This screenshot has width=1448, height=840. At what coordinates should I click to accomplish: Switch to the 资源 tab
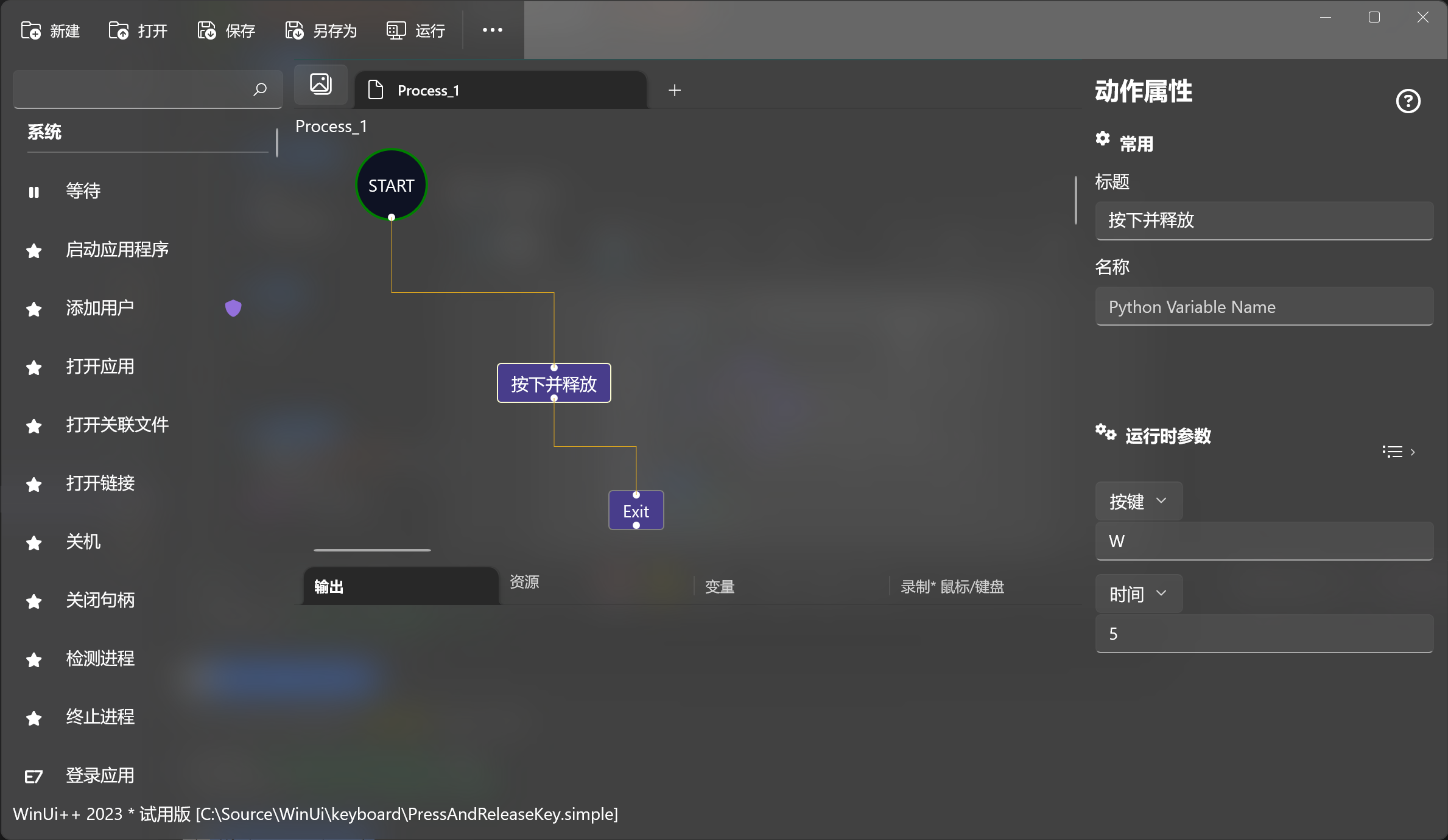pos(524,582)
